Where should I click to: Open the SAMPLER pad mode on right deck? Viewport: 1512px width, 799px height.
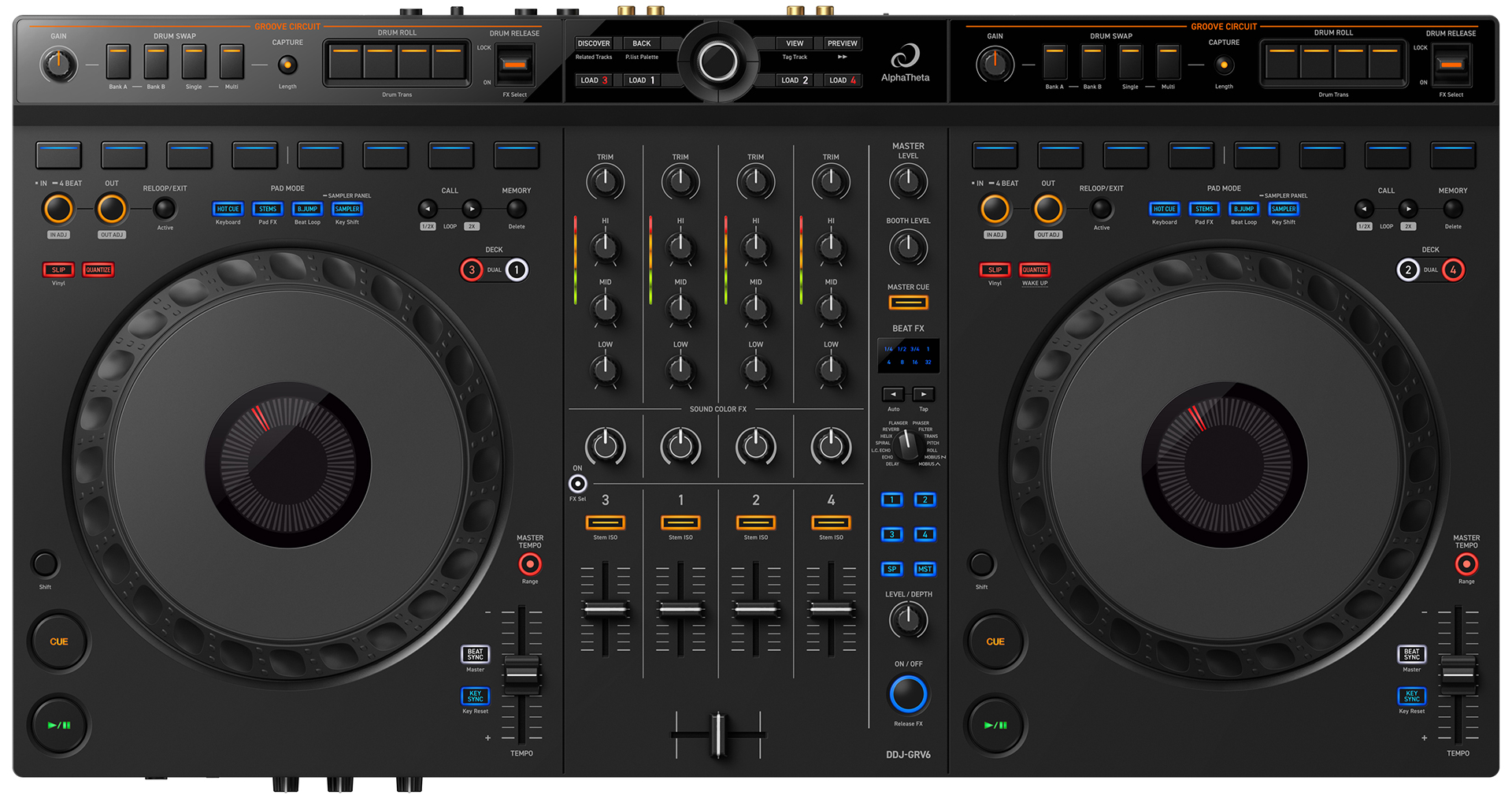tap(1284, 209)
